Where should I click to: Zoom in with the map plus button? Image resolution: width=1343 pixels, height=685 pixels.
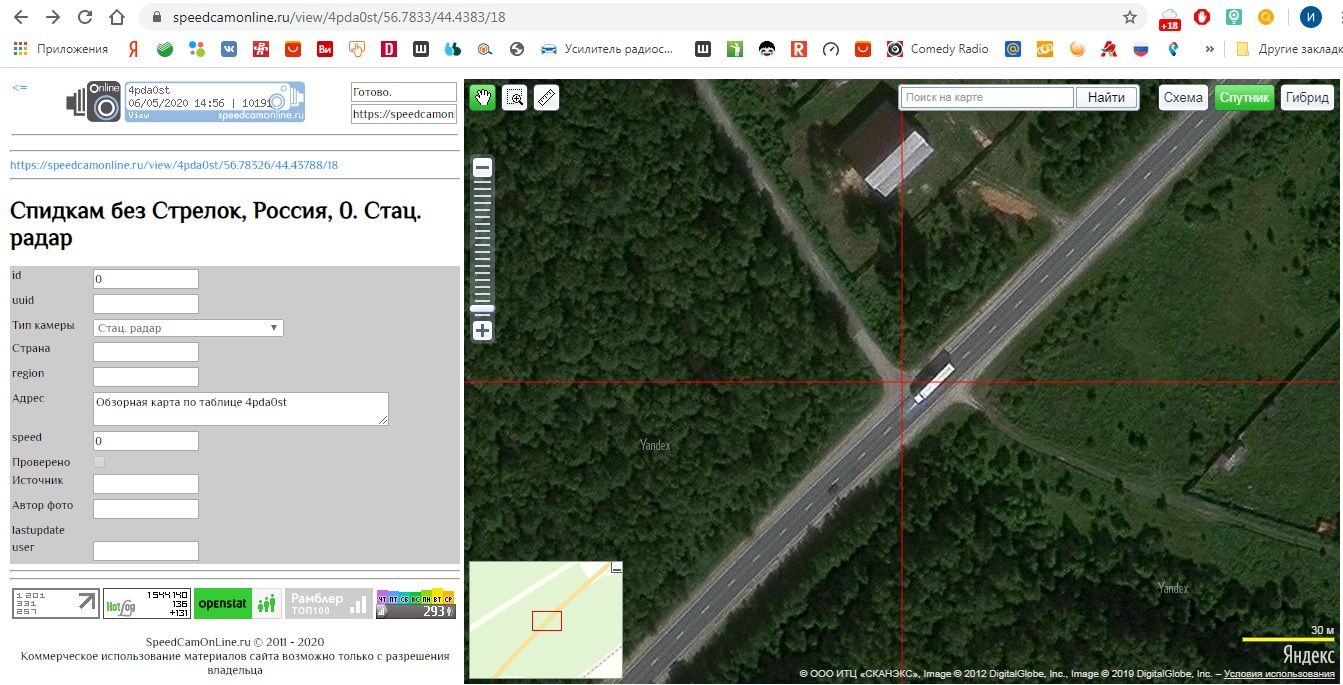click(482, 331)
